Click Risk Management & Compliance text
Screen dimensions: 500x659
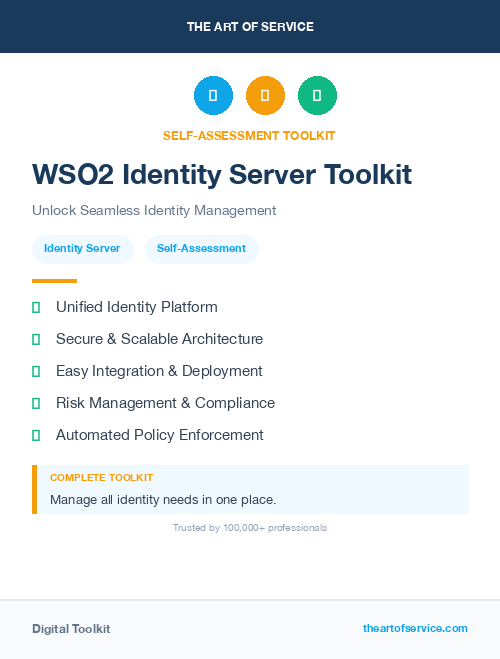(x=166, y=403)
